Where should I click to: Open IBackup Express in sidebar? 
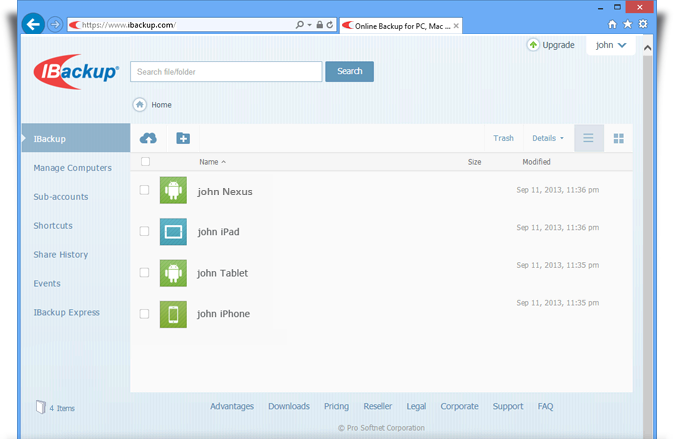pyautogui.click(x=66, y=312)
